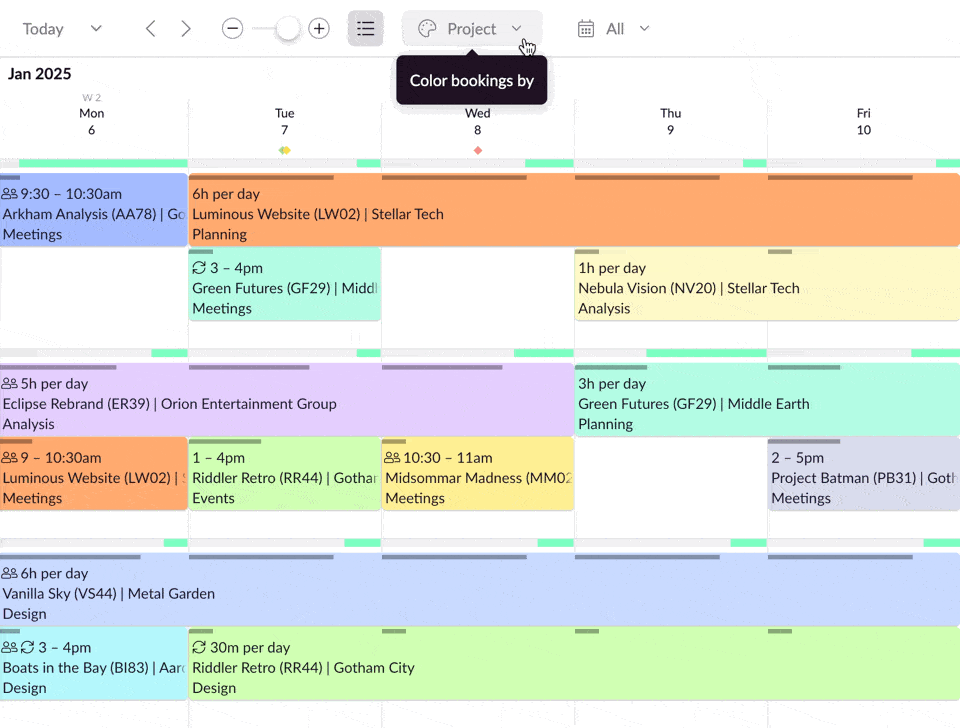Click the people icon on Arkham Analysis booking
Image resolution: width=960 pixels, height=728 pixels.
click(9, 193)
